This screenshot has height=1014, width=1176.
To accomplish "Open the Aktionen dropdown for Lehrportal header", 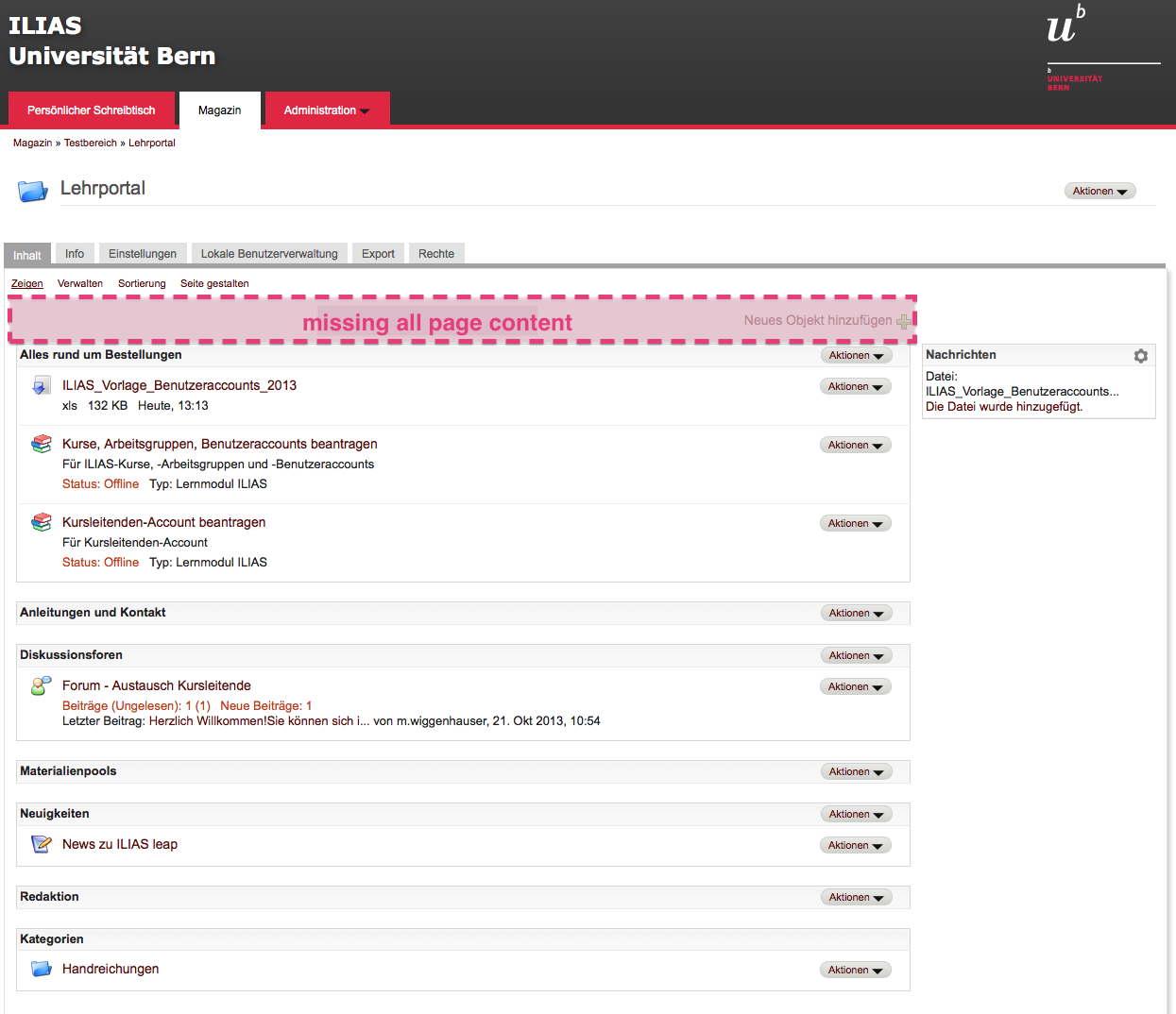I will (1099, 191).
